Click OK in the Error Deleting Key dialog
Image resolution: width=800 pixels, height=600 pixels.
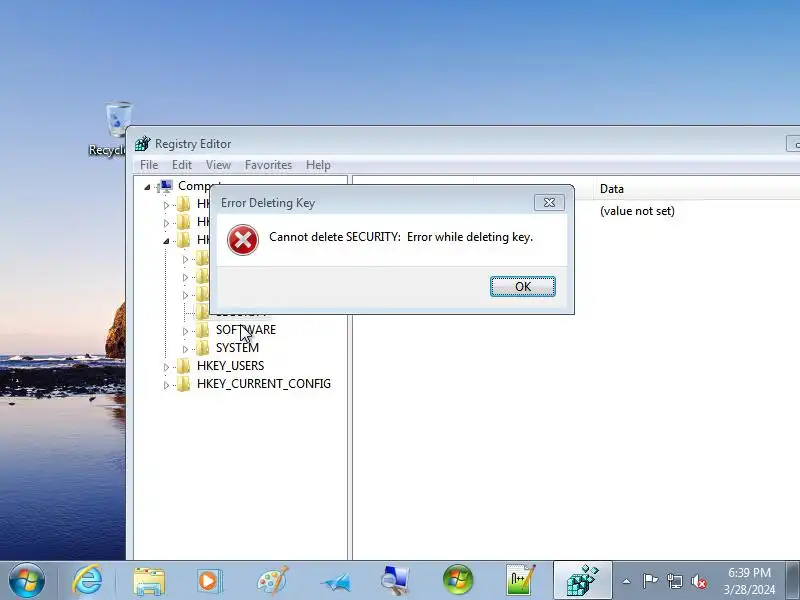[x=522, y=286]
